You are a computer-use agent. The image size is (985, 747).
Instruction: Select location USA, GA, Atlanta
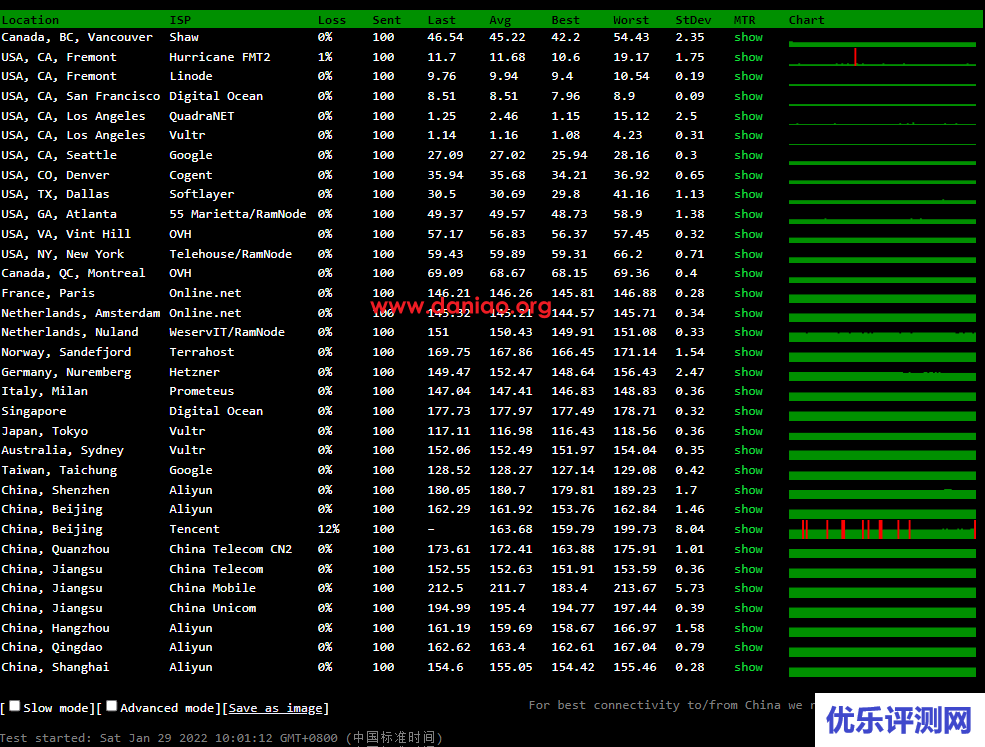pos(59,214)
